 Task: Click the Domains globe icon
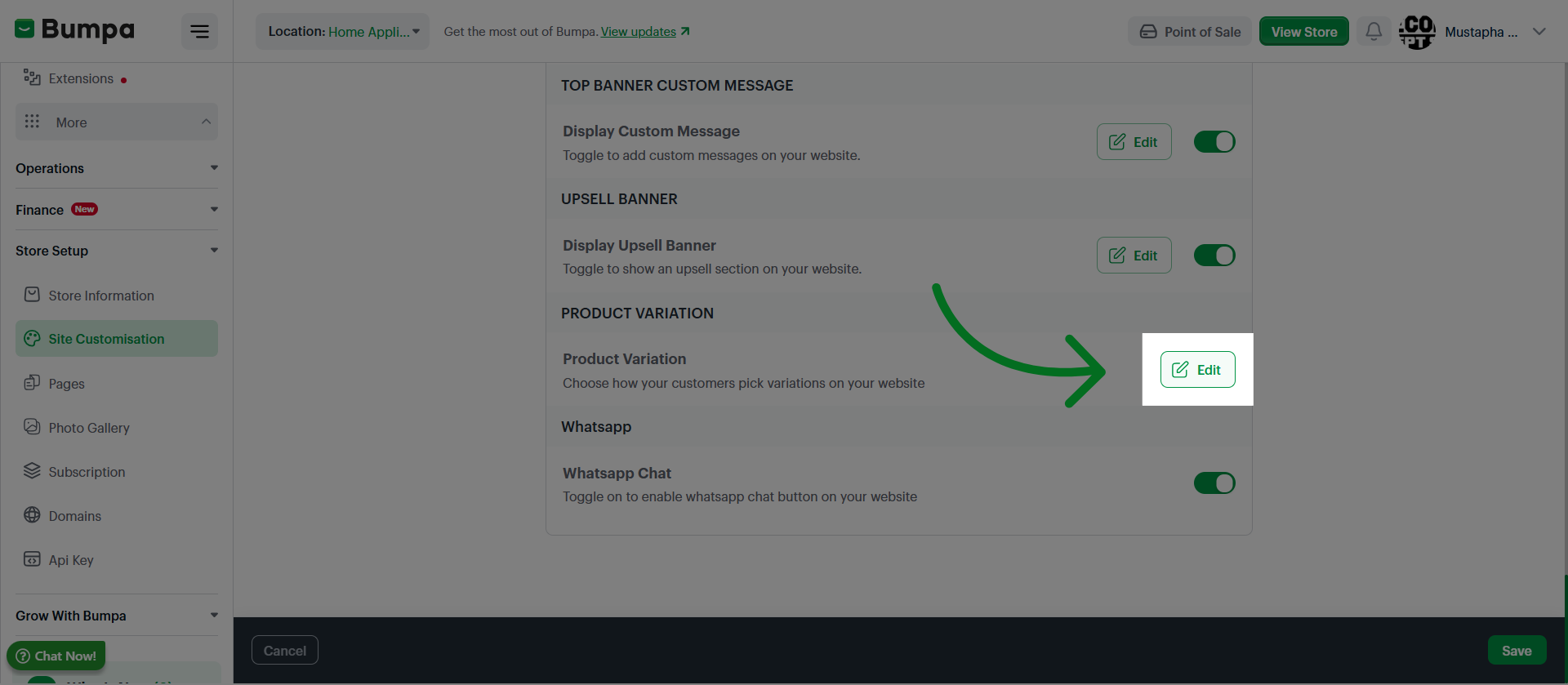coord(32,515)
